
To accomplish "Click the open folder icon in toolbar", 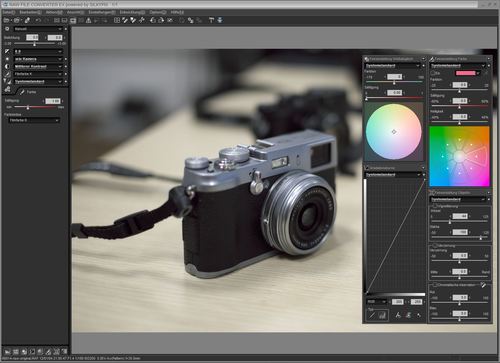I will click(17, 20).
